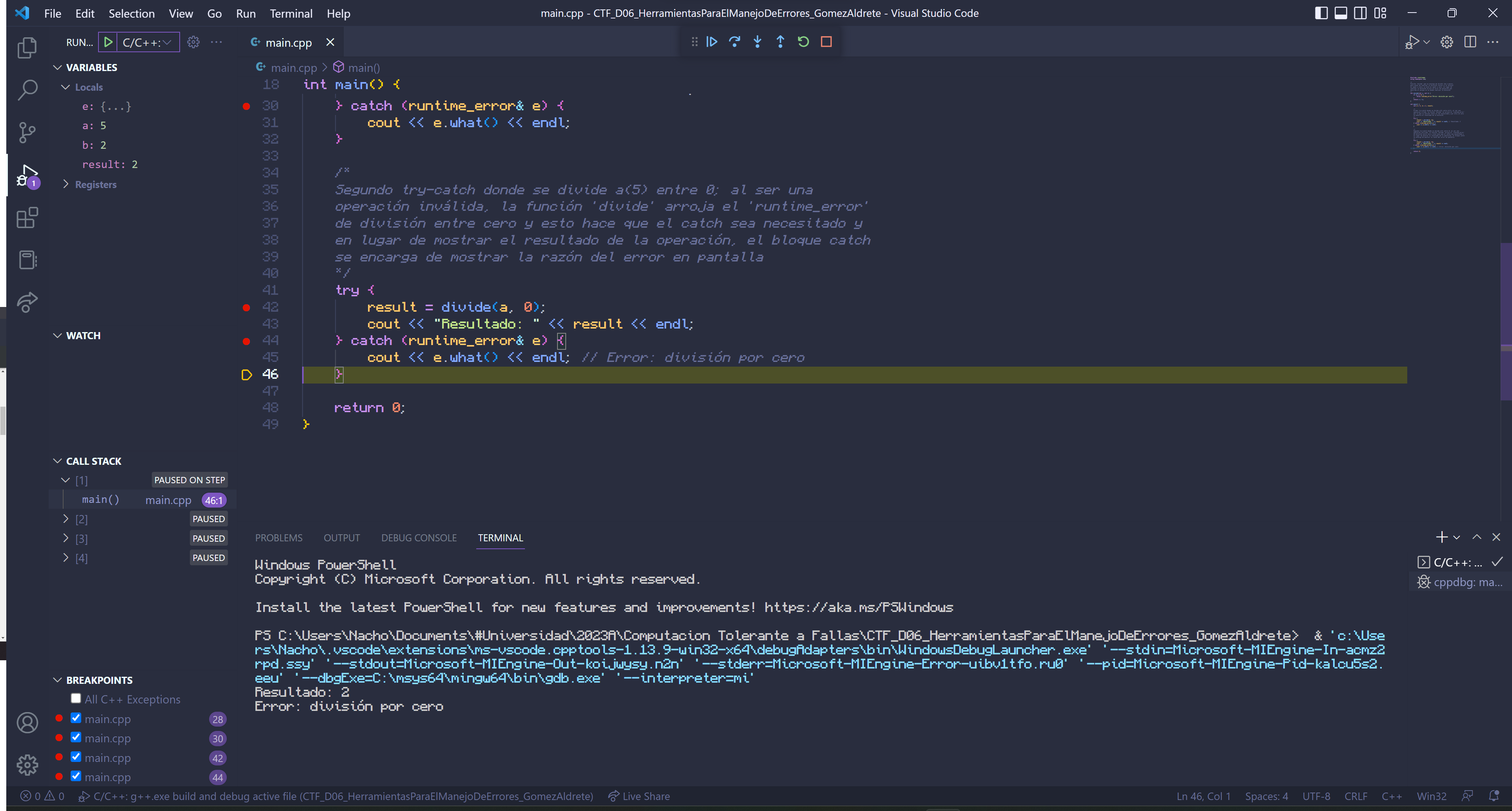Viewport: 1512px width, 811px height.
Task: Open the Run menu
Action: (245, 13)
